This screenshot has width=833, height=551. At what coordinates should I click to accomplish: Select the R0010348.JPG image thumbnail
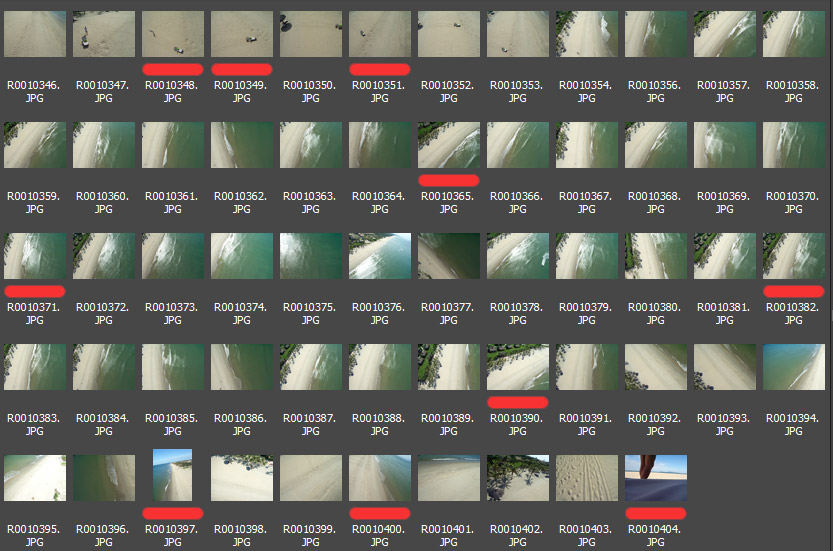tap(173, 34)
